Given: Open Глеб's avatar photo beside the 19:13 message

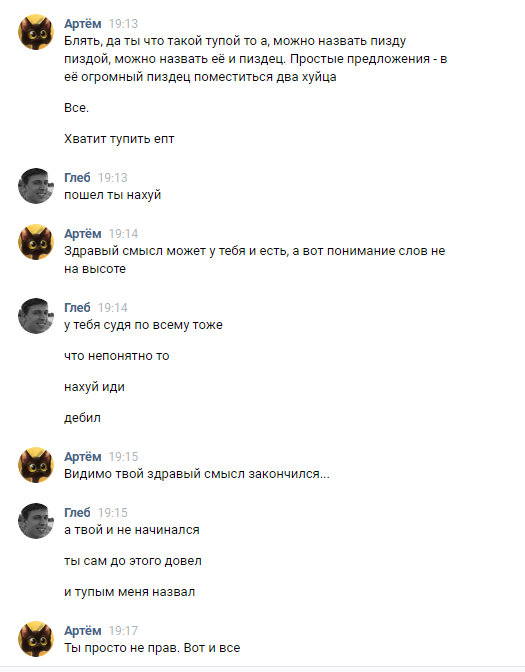Looking at the screenshot, I should [36, 186].
